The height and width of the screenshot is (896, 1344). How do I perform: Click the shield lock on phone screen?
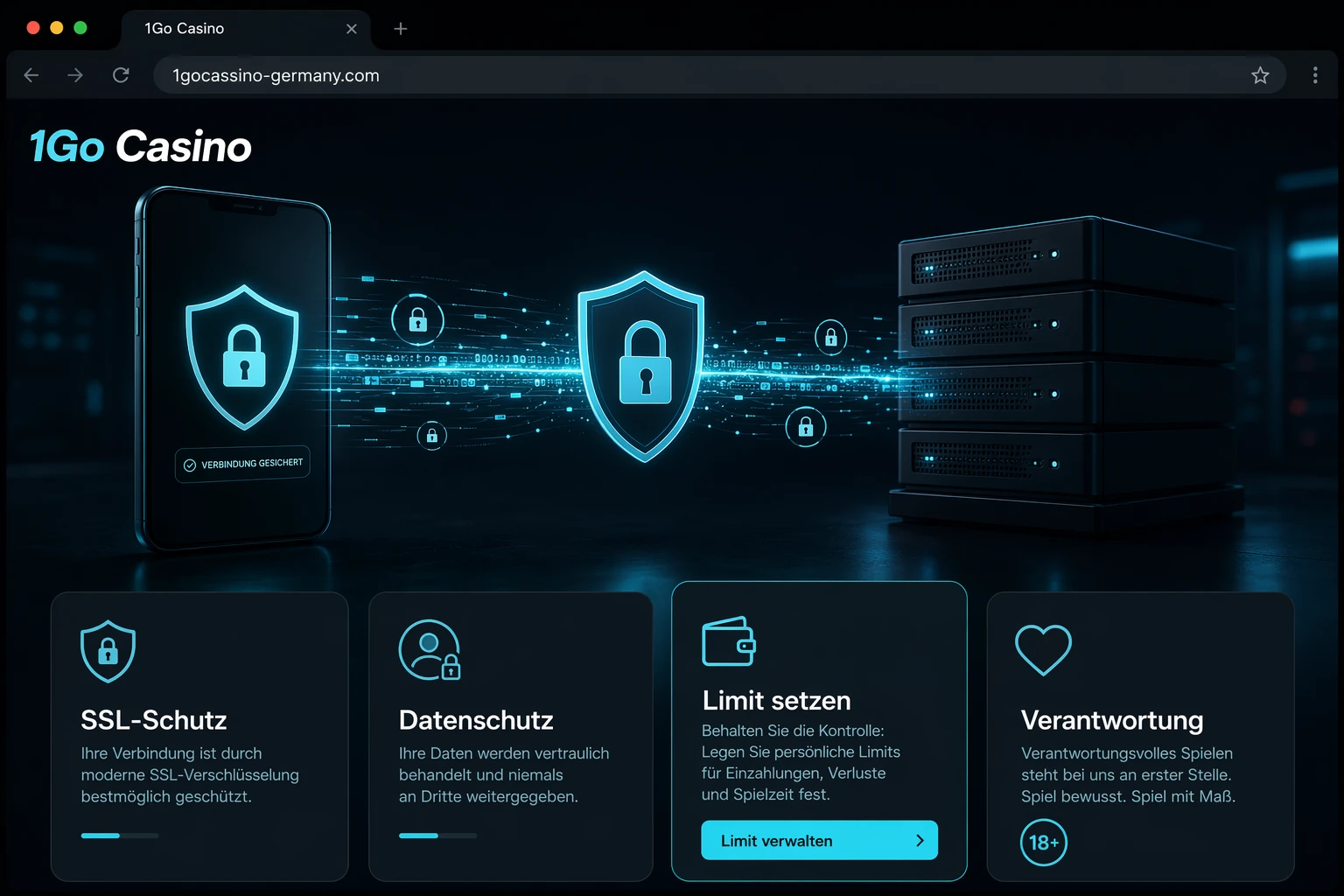click(243, 357)
